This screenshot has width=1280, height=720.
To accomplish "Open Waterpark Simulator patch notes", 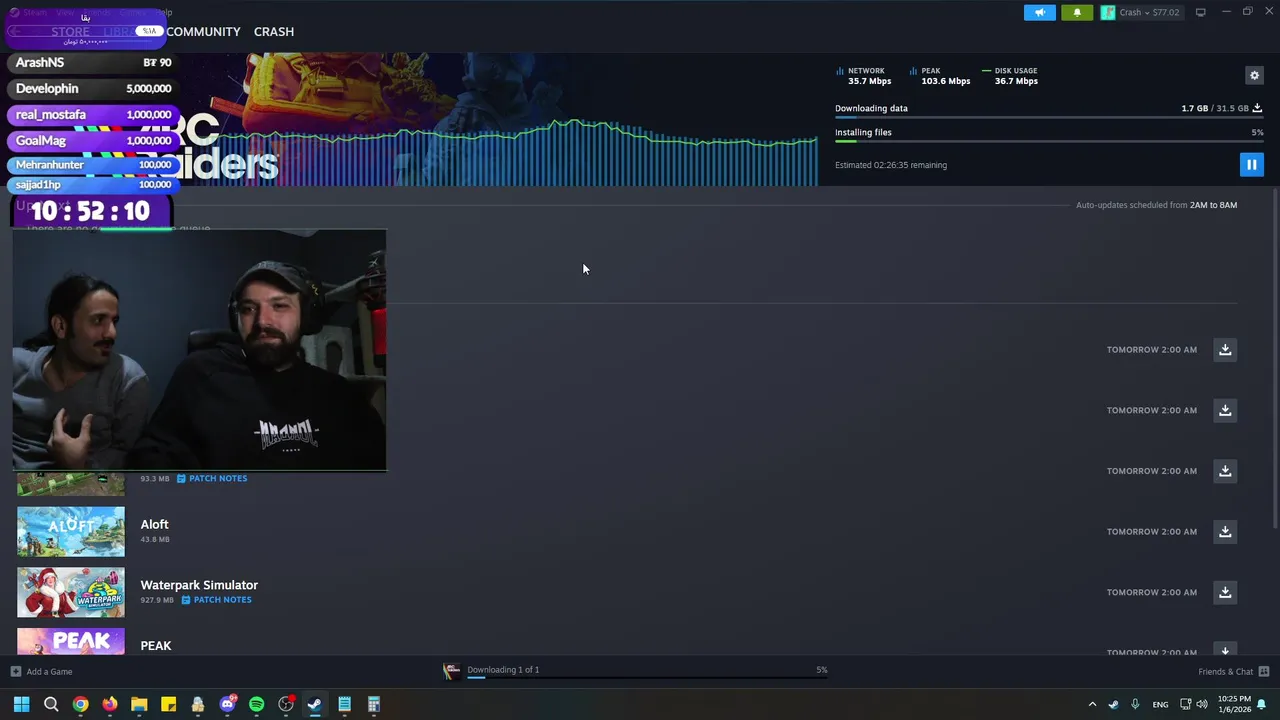I will pos(217,600).
